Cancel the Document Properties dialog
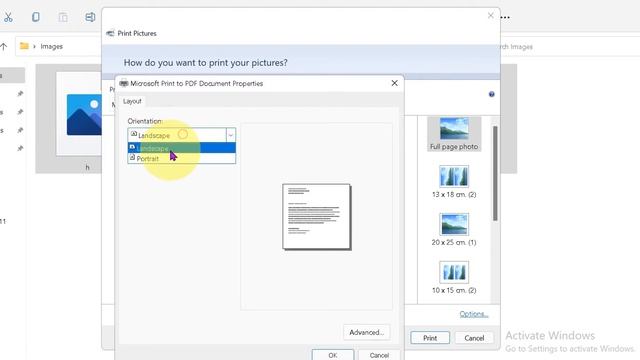640x360 pixels. (379, 355)
